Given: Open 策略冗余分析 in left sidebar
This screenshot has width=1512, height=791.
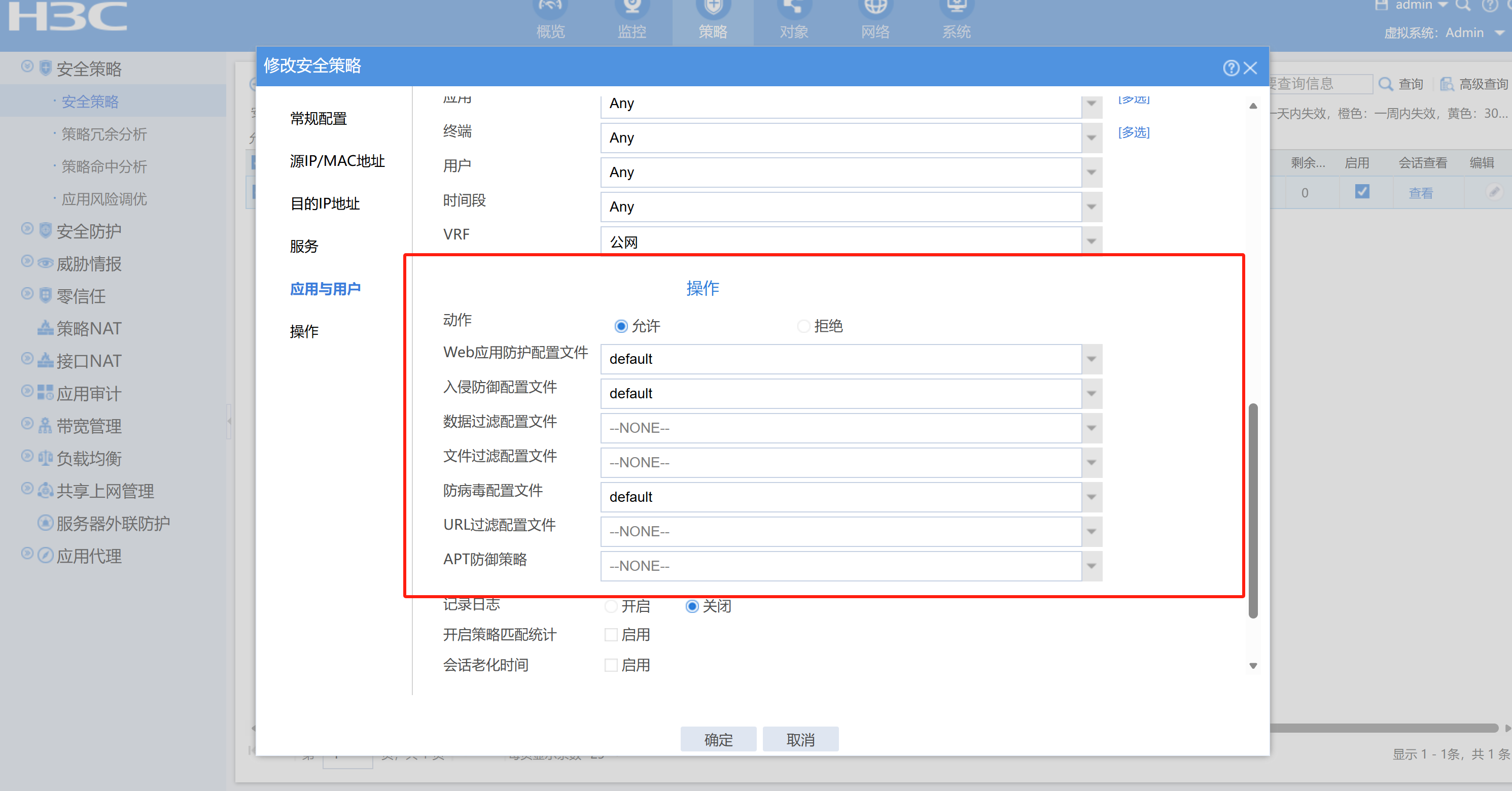Looking at the screenshot, I should [104, 134].
